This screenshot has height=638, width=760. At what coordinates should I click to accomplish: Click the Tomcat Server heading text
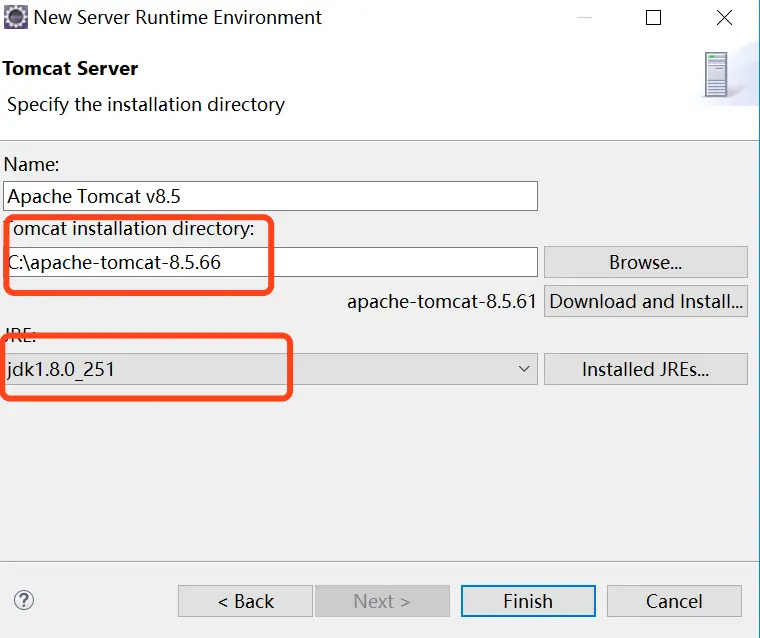(70, 68)
